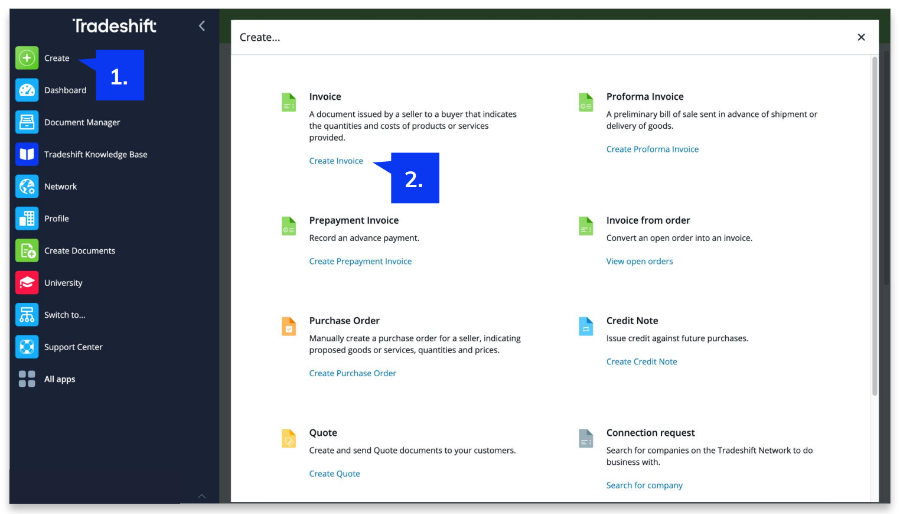Expand sidebar list with bottom chevron
This screenshot has height=514, width=900.
[x=201, y=496]
